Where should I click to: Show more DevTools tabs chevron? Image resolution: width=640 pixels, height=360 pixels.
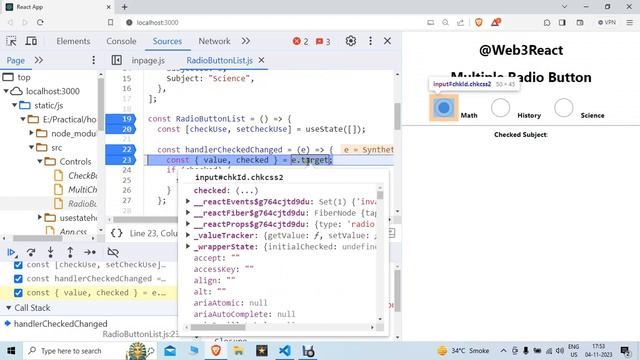click(x=245, y=41)
